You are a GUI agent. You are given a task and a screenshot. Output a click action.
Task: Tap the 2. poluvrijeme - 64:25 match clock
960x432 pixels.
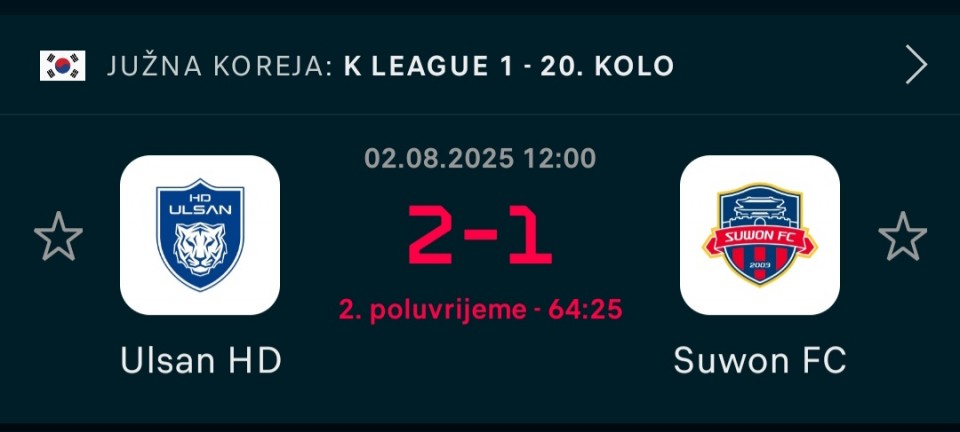[481, 310]
